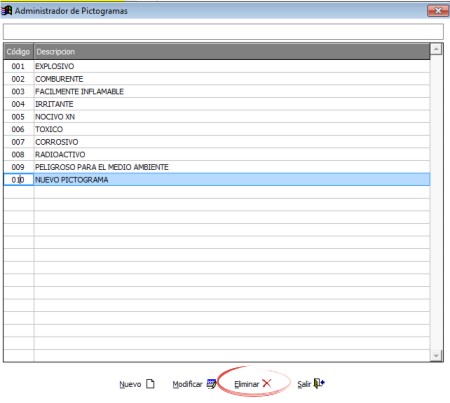Click the Modificar button label
Viewport: 450px width, 403px height.
[187, 384]
